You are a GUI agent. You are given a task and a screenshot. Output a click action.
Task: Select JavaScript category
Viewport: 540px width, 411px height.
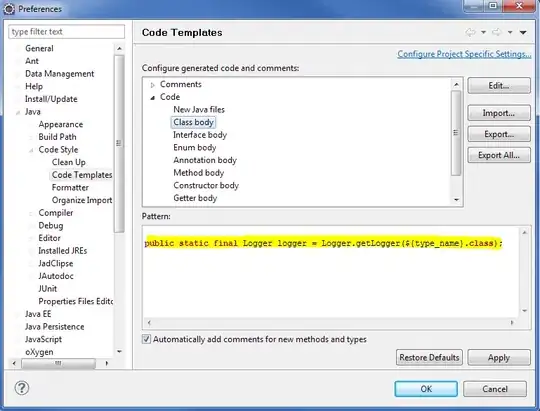point(43,339)
